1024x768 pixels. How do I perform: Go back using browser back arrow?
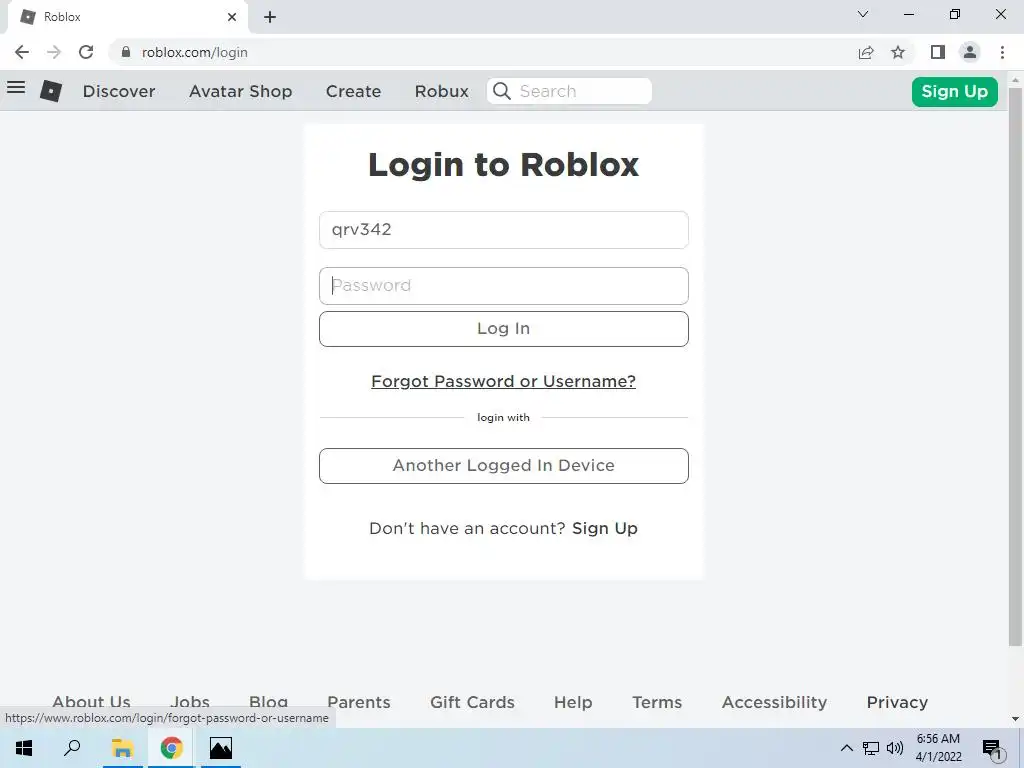pyautogui.click(x=22, y=52)
